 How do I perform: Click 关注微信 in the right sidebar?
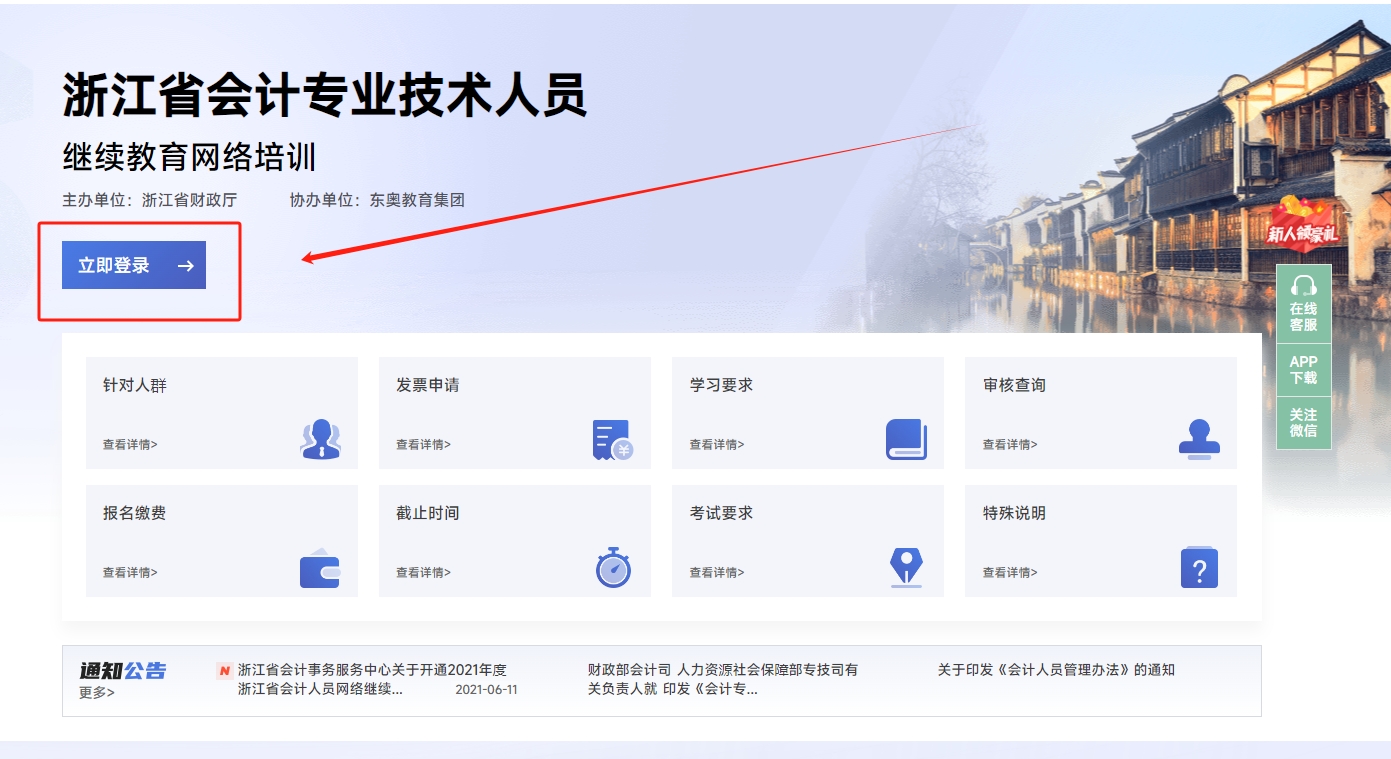click(1303, 424)
